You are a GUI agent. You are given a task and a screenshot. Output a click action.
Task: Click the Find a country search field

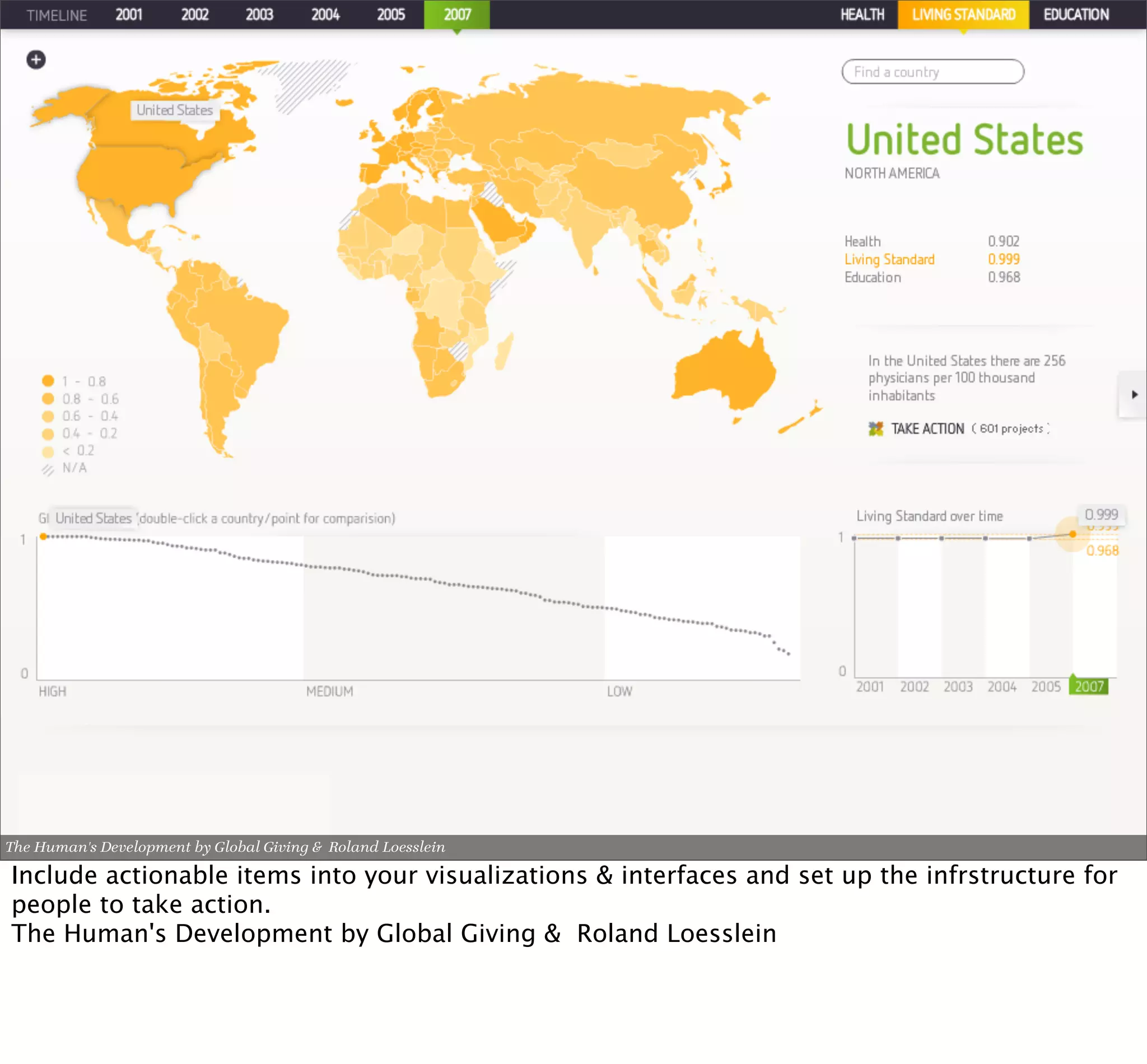pos(933,72)
